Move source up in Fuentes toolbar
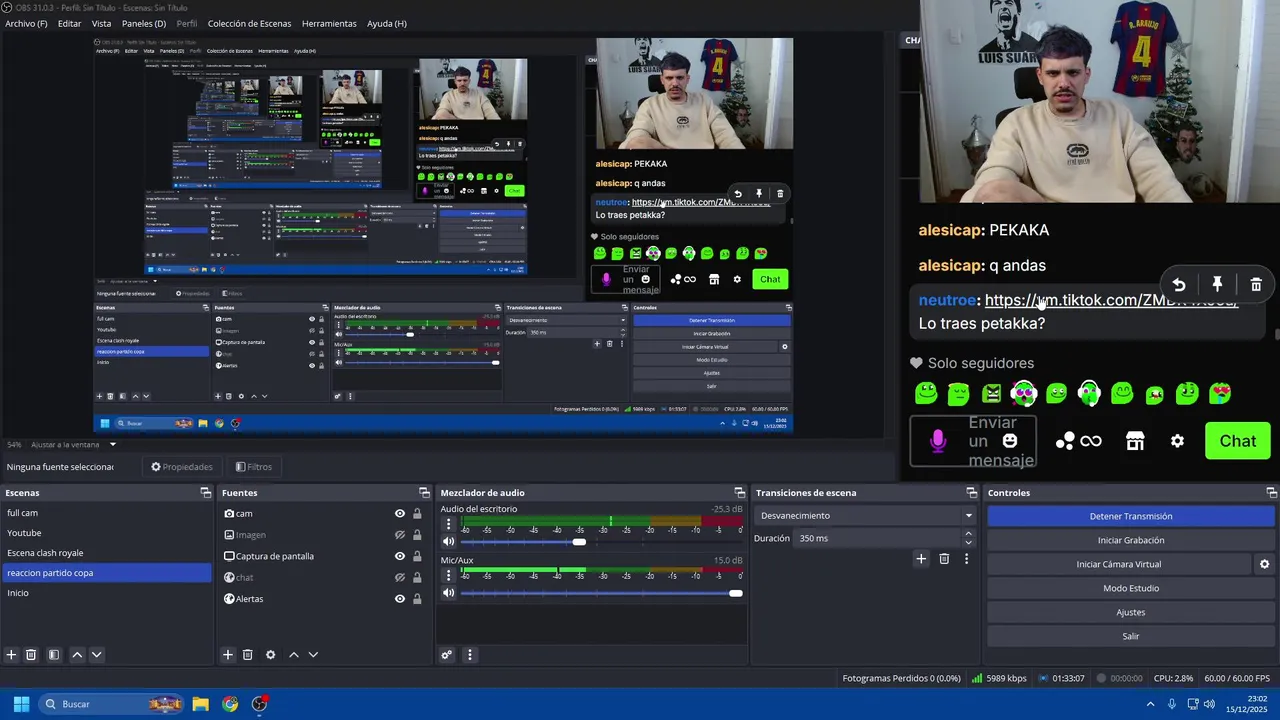Viewport: 1280px width, 720px height. pyautogui.click(x=294, y=655)
